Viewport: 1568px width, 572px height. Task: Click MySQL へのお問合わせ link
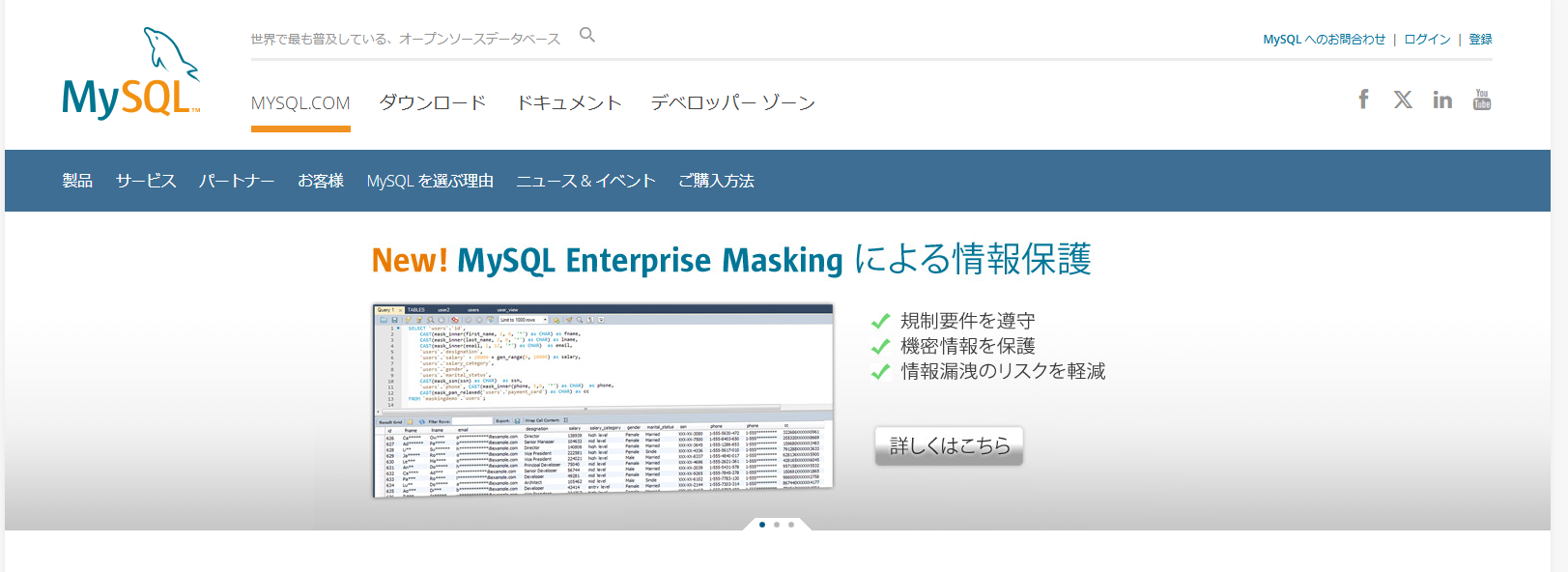pos(1324,40)
